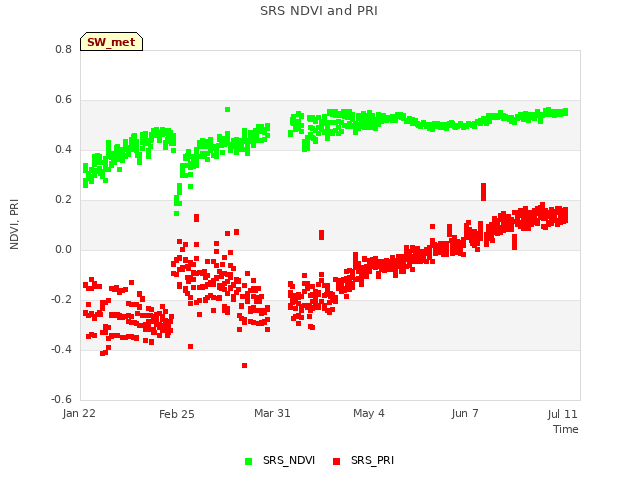Click the Jun 7 x-axis tick label

click(465, 413)
